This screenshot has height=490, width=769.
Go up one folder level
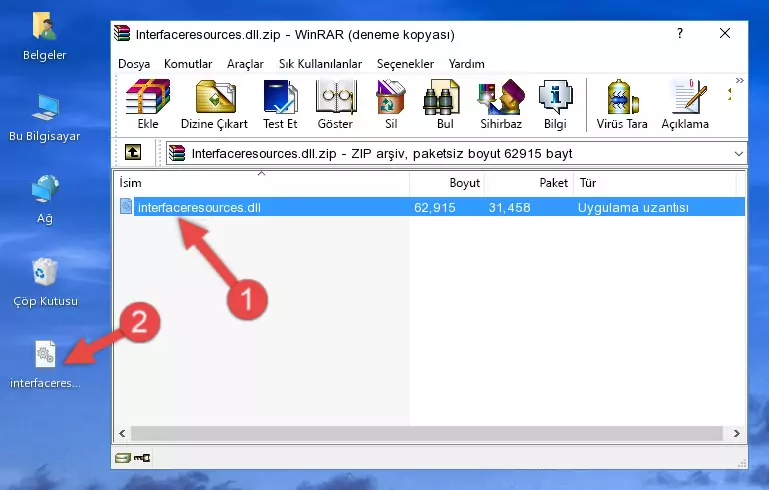click(133, 153)
